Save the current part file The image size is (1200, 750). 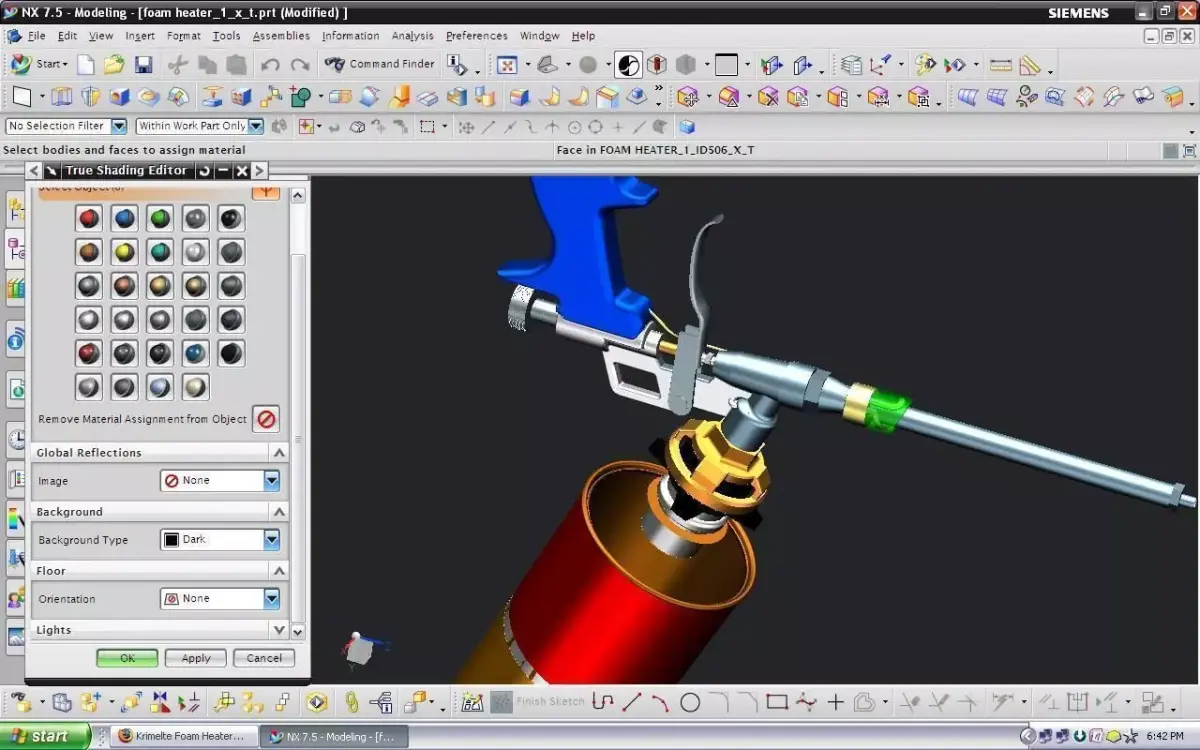click(143, 63)
